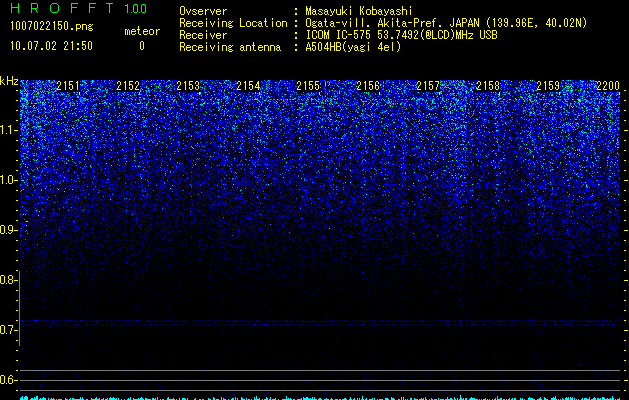629x400 pixels.
Task: Click the kHz axis unit label
Action: 9,81
